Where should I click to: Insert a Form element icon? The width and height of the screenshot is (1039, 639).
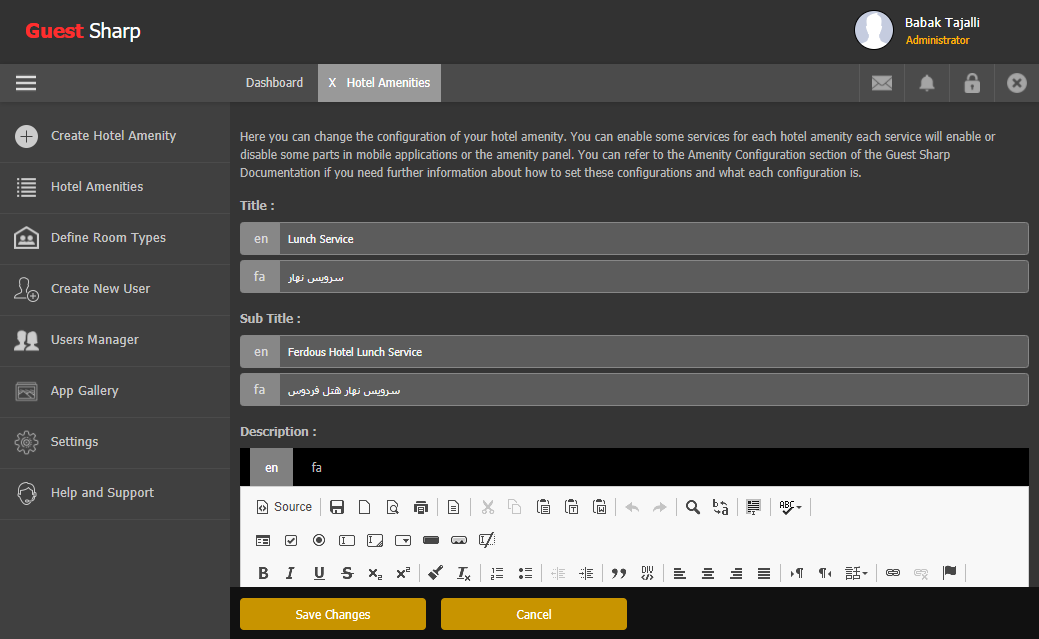263,540
